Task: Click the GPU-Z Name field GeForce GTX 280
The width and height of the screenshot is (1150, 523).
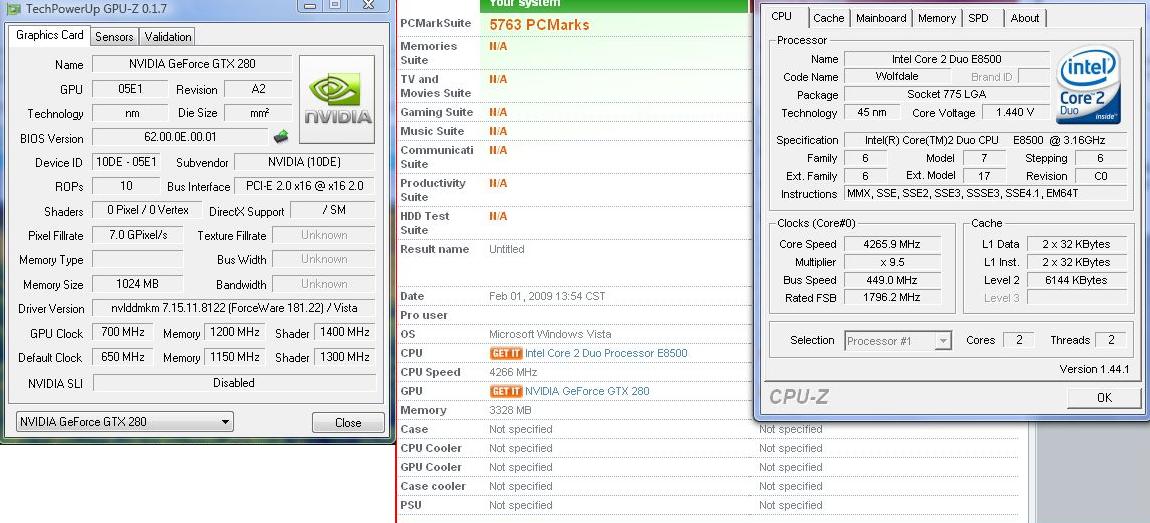Action: [192, 64]
